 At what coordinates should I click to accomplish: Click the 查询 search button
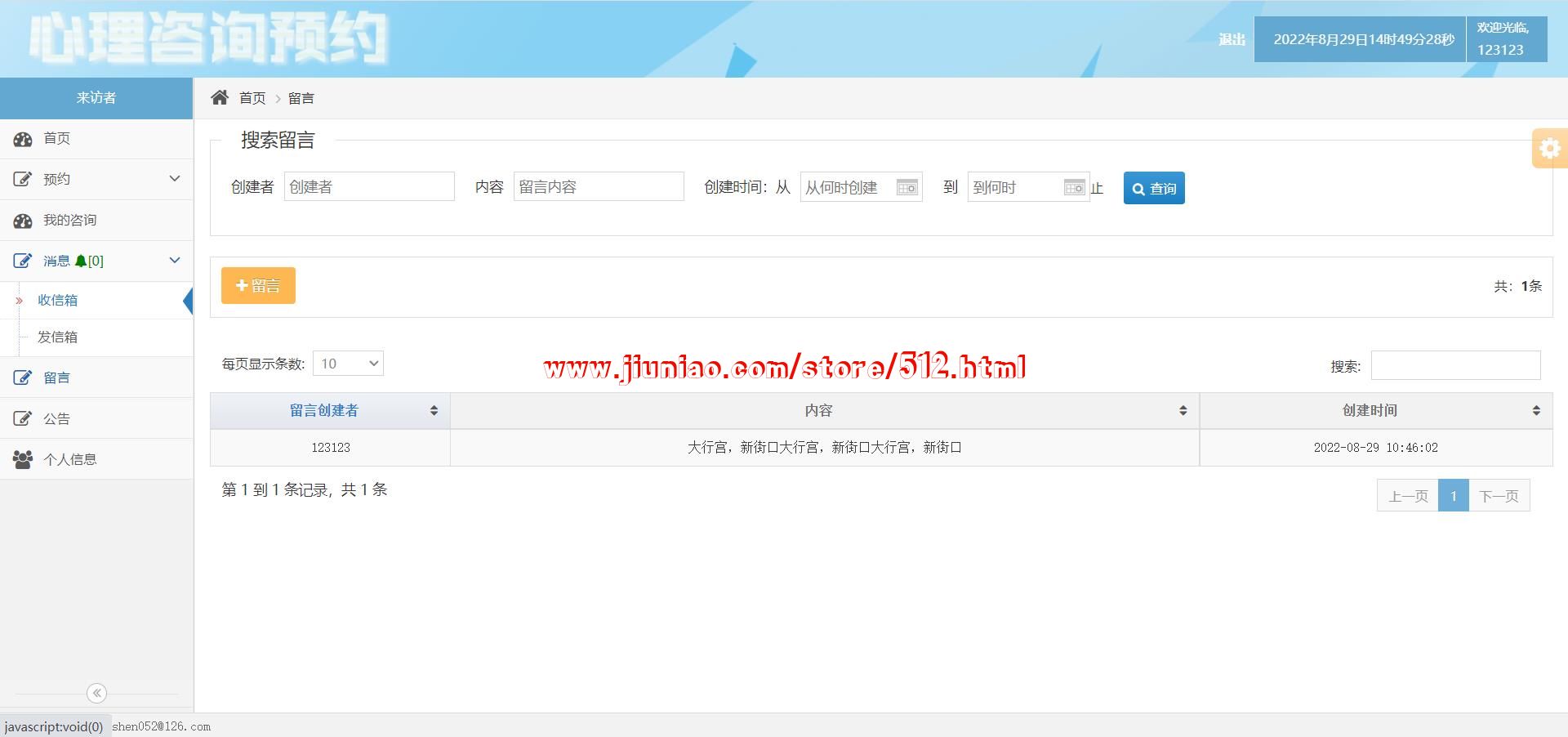point(1154,188)
